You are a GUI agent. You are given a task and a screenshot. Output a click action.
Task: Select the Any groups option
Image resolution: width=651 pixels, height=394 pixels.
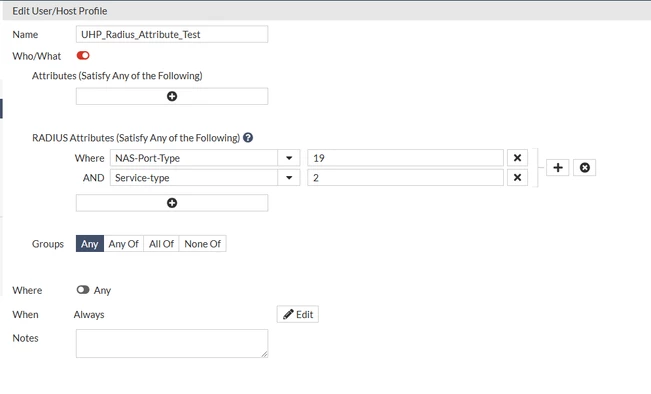[x=90, y=244]
